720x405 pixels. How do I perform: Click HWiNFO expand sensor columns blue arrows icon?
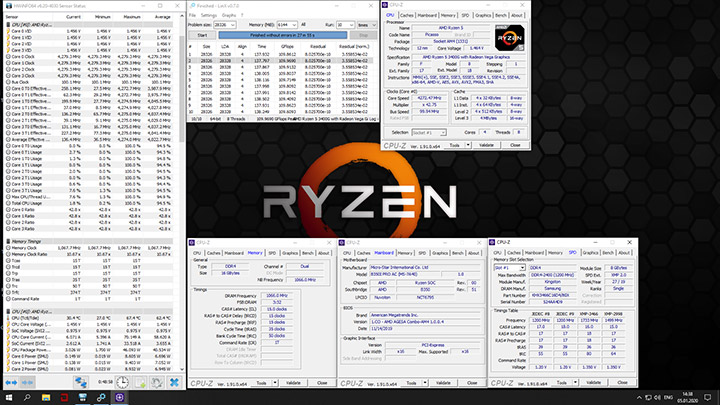pos(11,382)
